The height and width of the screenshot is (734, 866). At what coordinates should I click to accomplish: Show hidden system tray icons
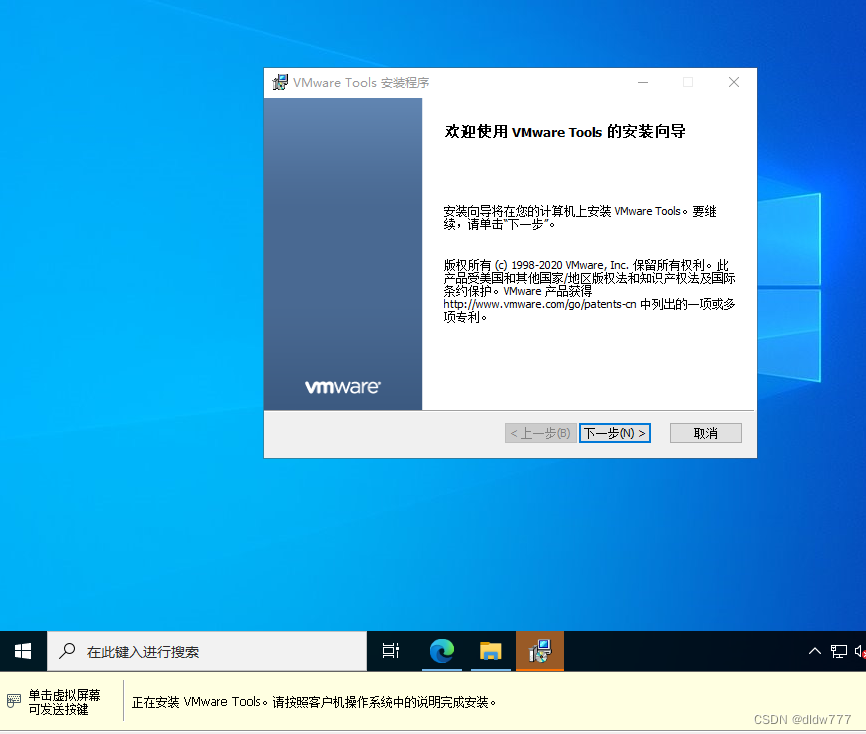(815, 651)
